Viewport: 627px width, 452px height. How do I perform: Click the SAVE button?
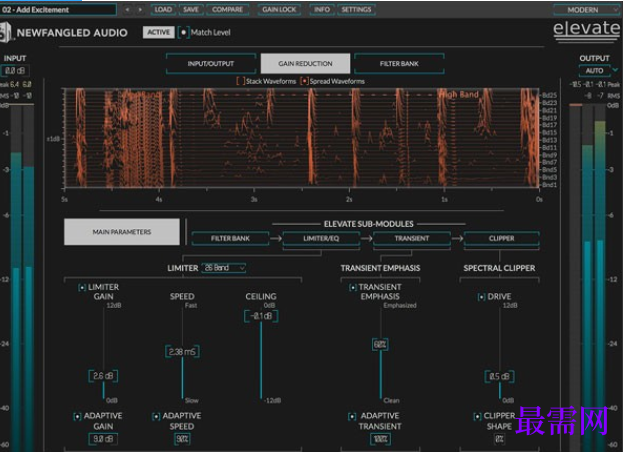(x=191, y=10)
